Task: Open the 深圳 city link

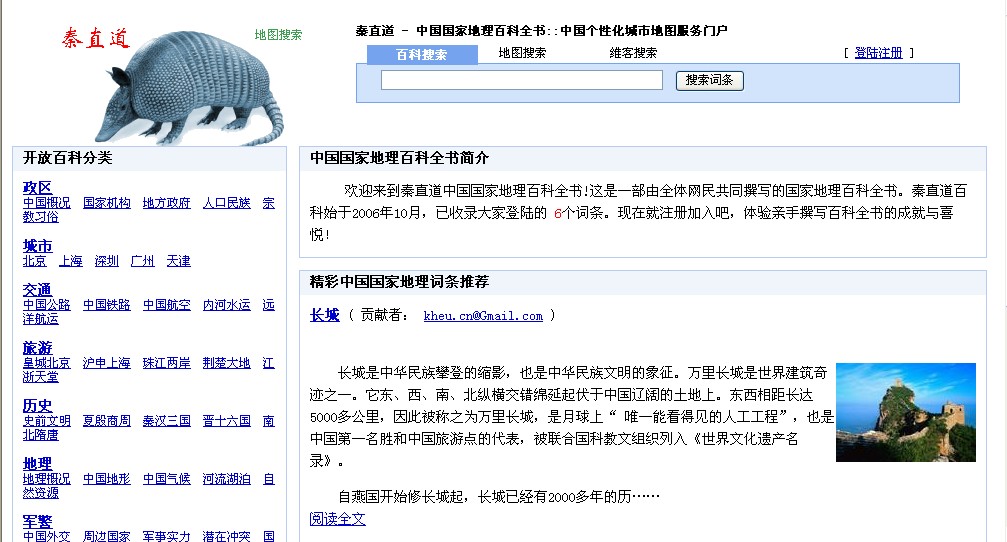Action: point(107,261)
